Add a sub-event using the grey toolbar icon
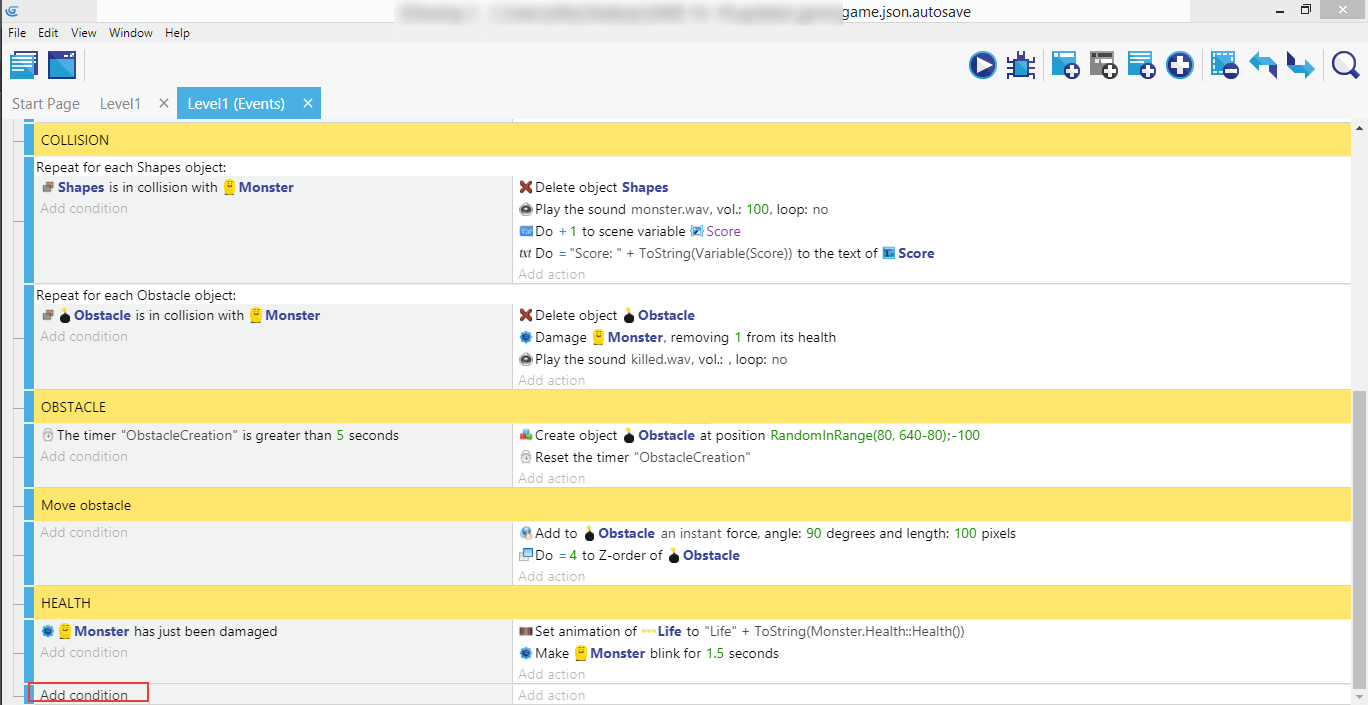 1103,66
